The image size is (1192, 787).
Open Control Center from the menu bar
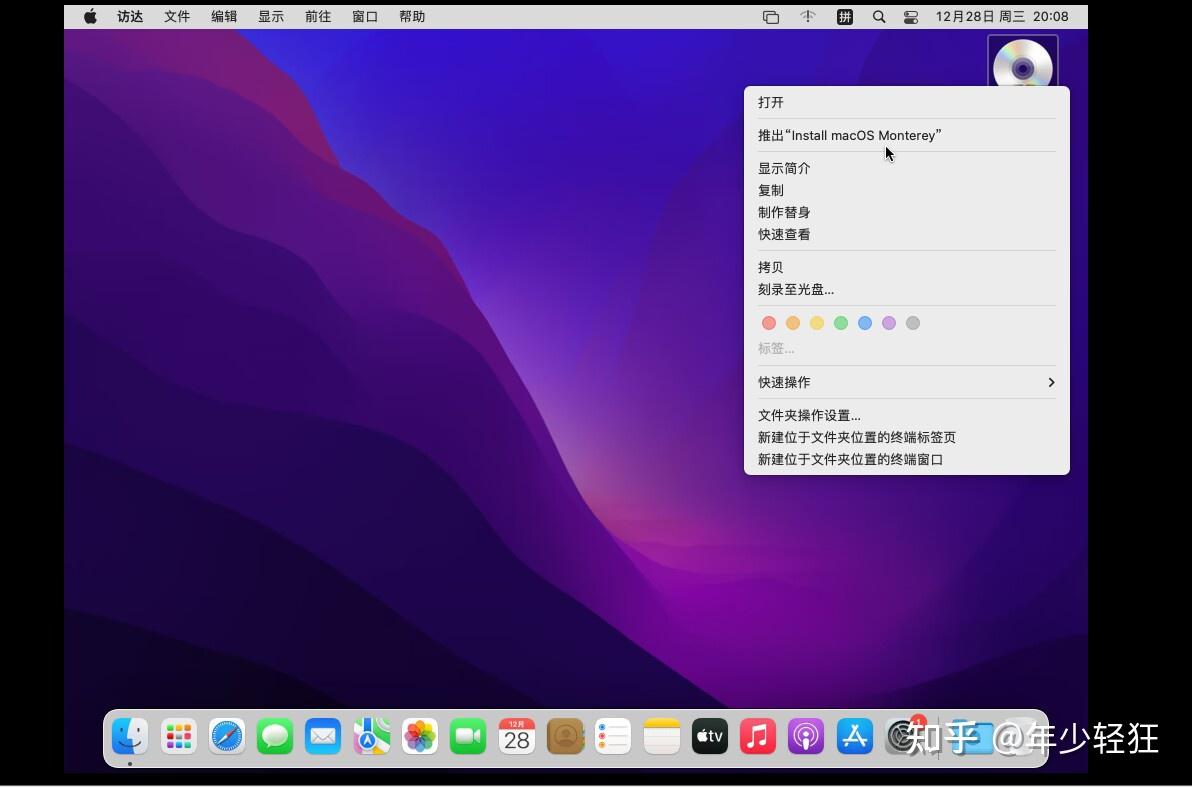(x=911, y=16)
